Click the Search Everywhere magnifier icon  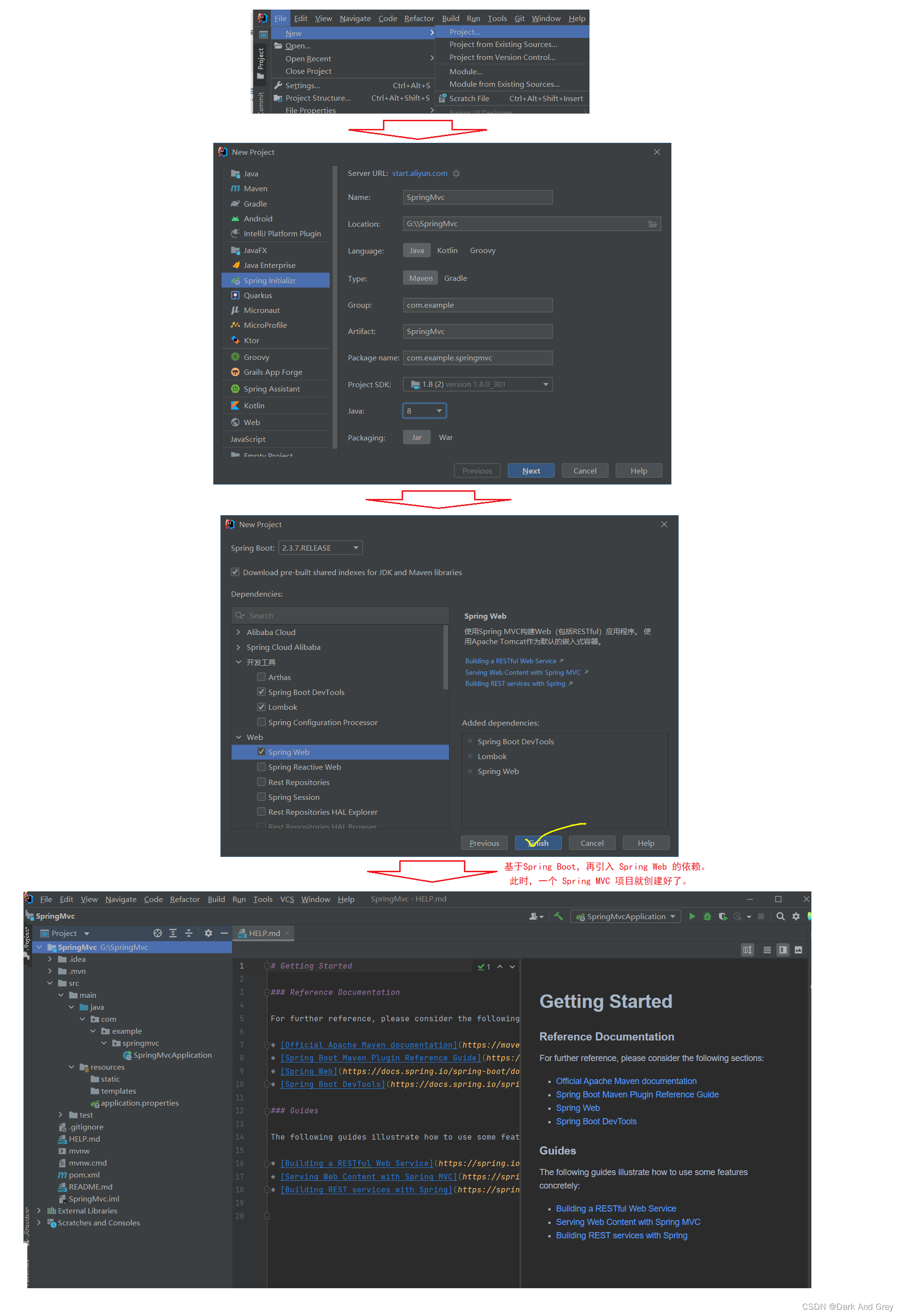click(780, 916)
